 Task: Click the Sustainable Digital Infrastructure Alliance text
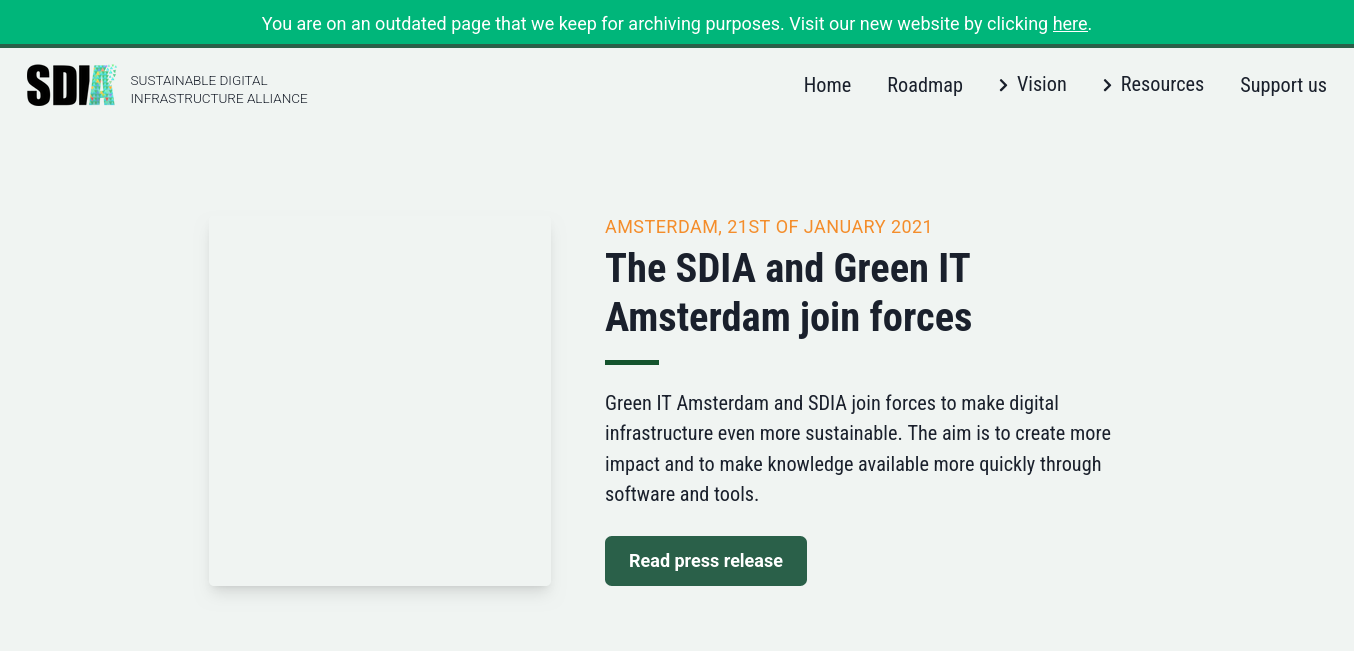219,90
